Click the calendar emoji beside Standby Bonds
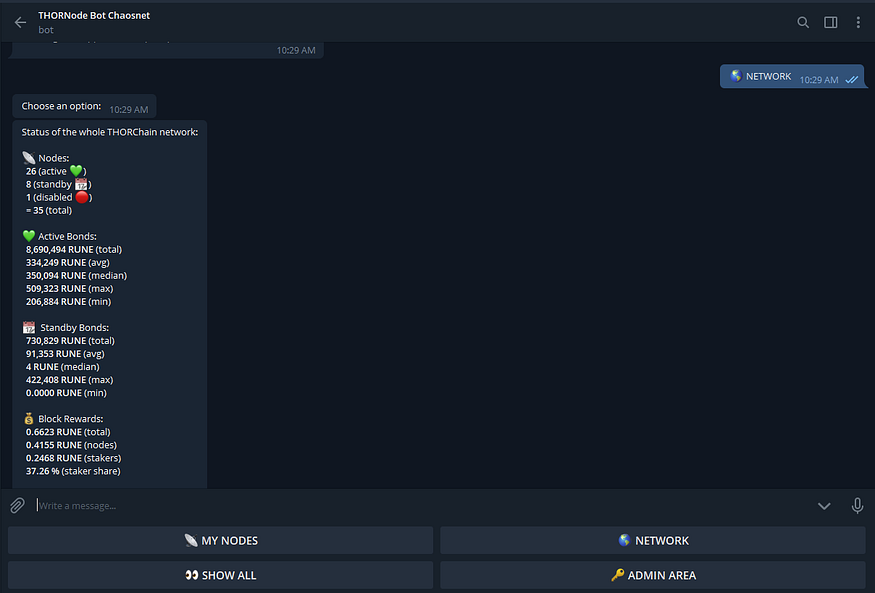Viewport: 875px width, 593px height. tap(29, 327)
